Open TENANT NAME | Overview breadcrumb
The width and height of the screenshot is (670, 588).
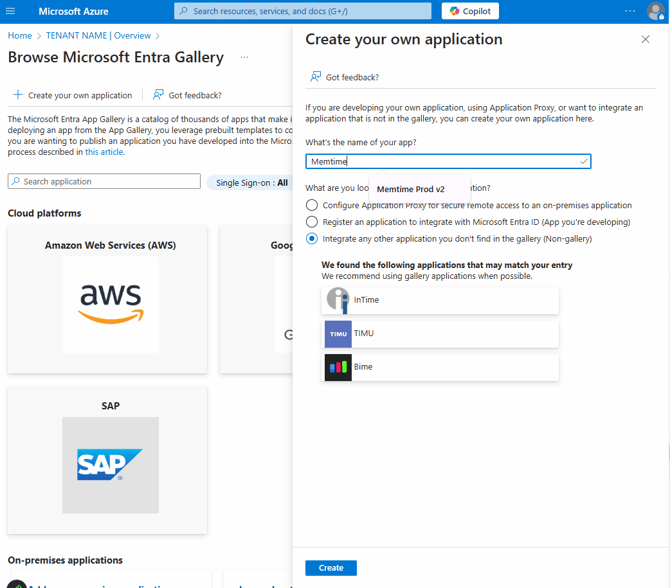click(98, 35)
